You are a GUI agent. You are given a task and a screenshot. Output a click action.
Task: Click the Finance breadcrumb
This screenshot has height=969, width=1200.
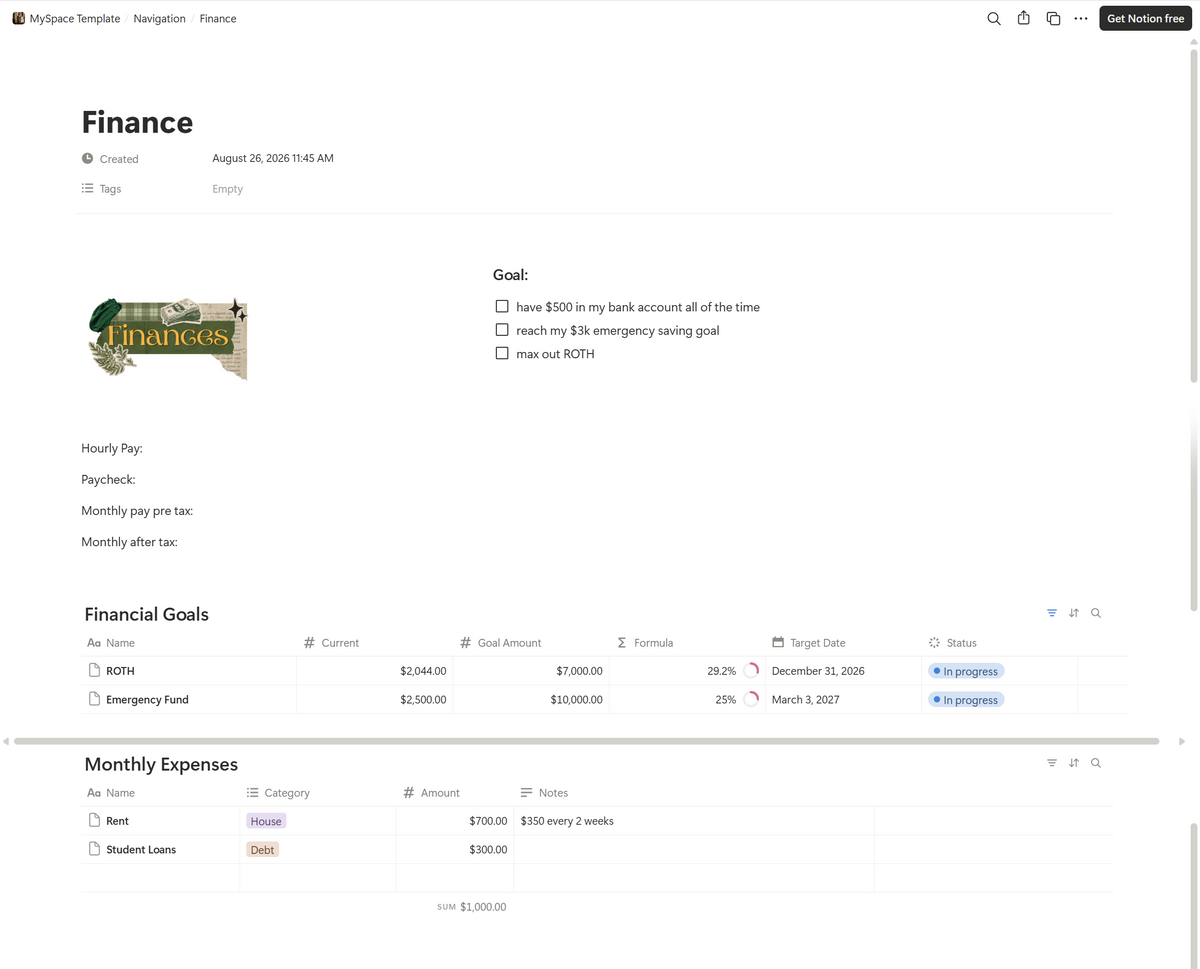(218, 18)
